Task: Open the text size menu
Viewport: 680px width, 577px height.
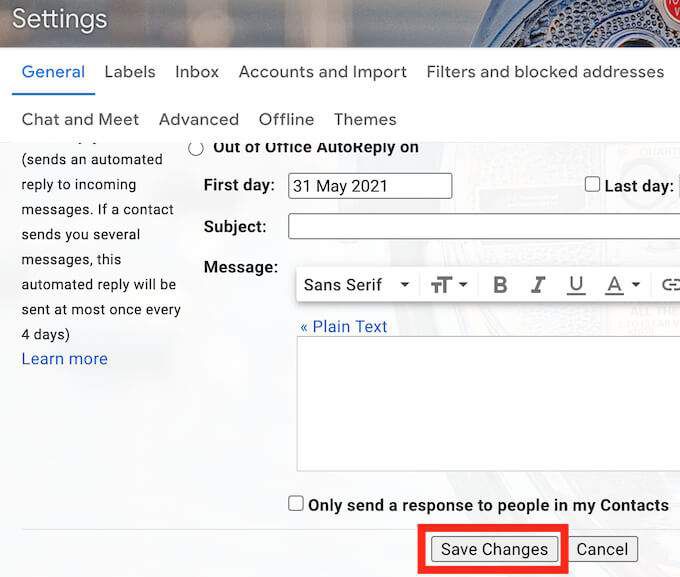Action: click(x=441, y=285)
